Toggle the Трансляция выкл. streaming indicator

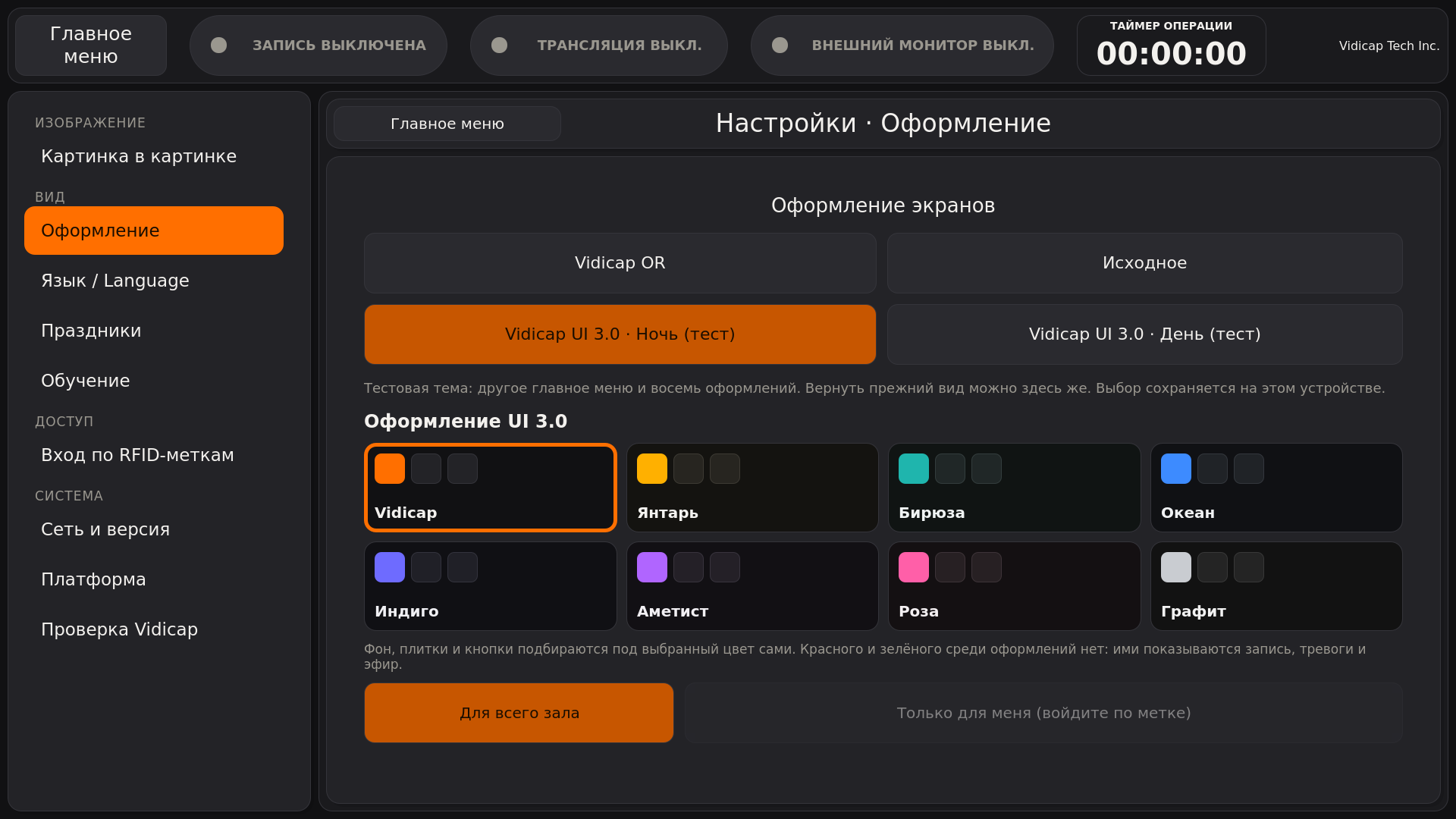[x=599, y=45]
